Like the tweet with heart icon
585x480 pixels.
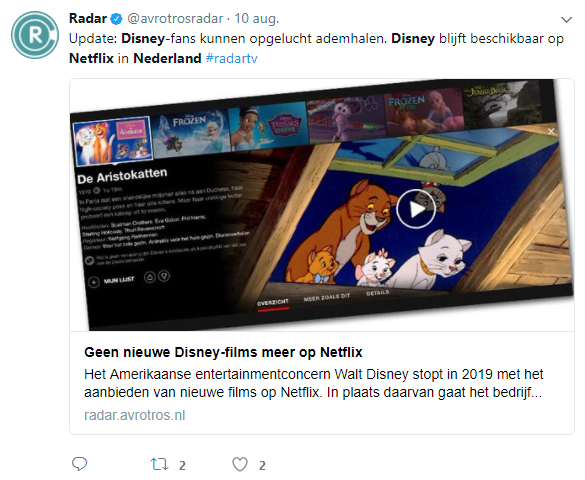pos(240,465)
